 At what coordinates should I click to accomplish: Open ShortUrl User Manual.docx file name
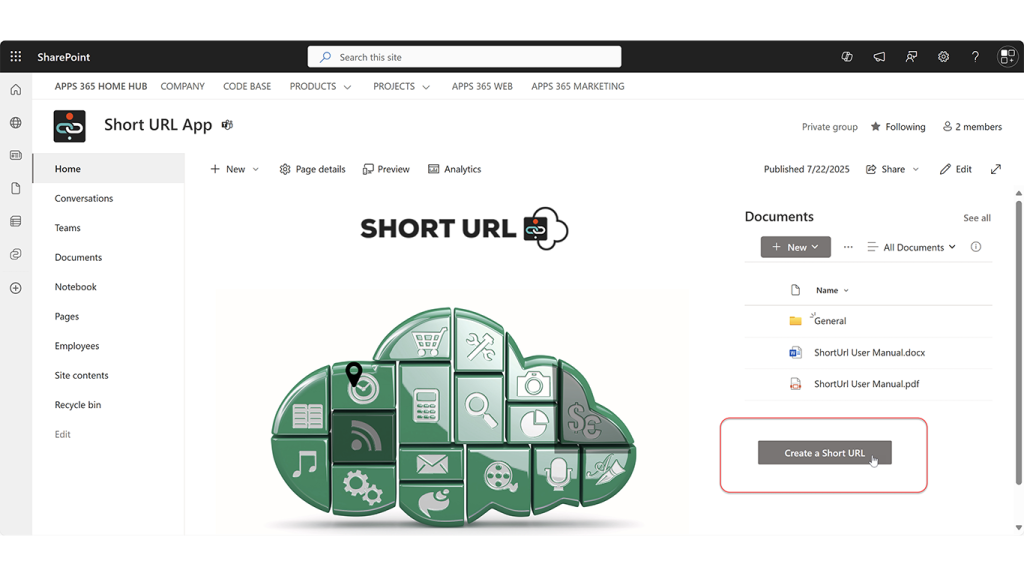pos(869,353)
